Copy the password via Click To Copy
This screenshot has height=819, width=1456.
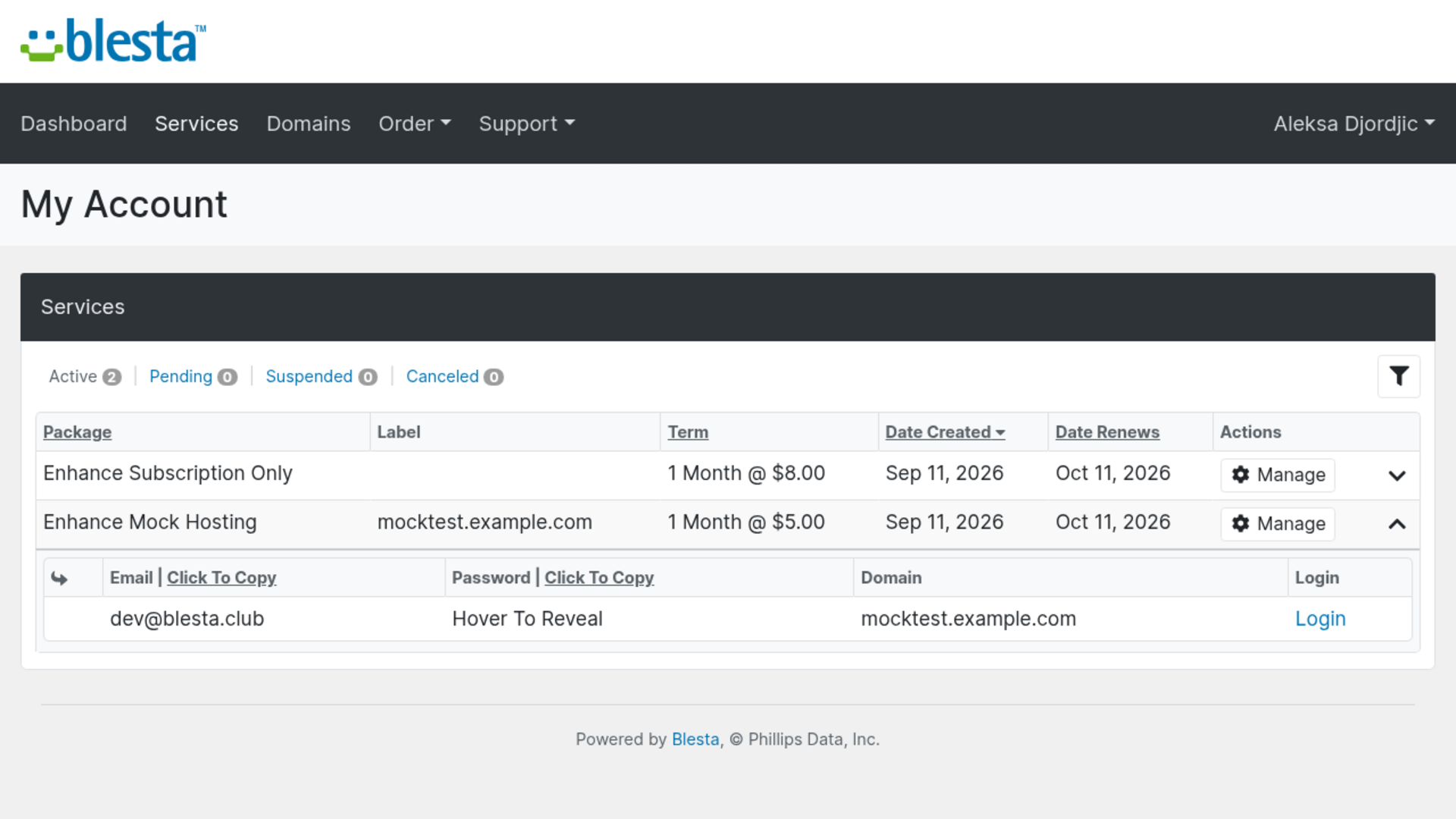(x=599, y=578)
